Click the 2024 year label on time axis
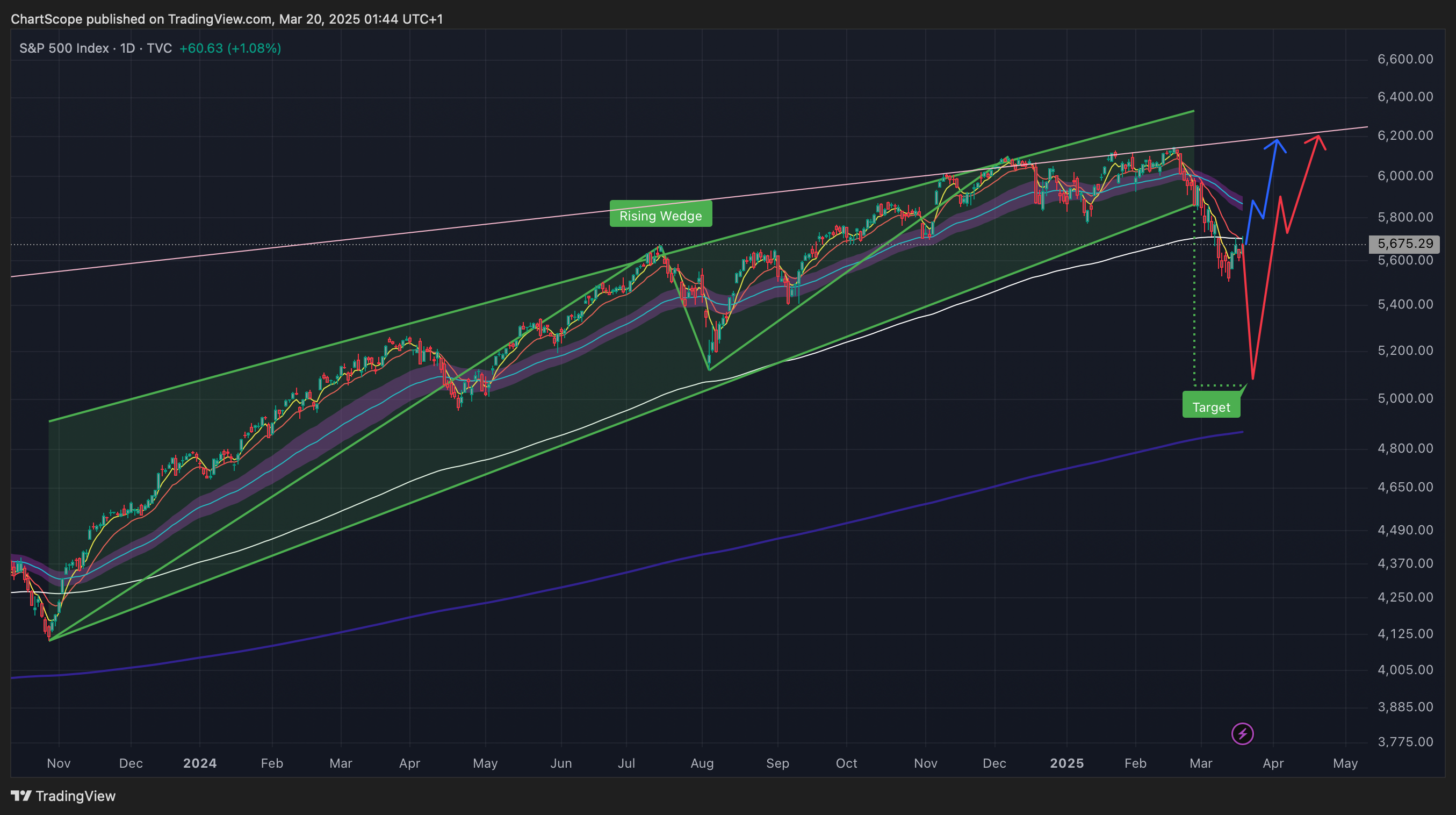The image size is (1456, 815). click(199, 763)
